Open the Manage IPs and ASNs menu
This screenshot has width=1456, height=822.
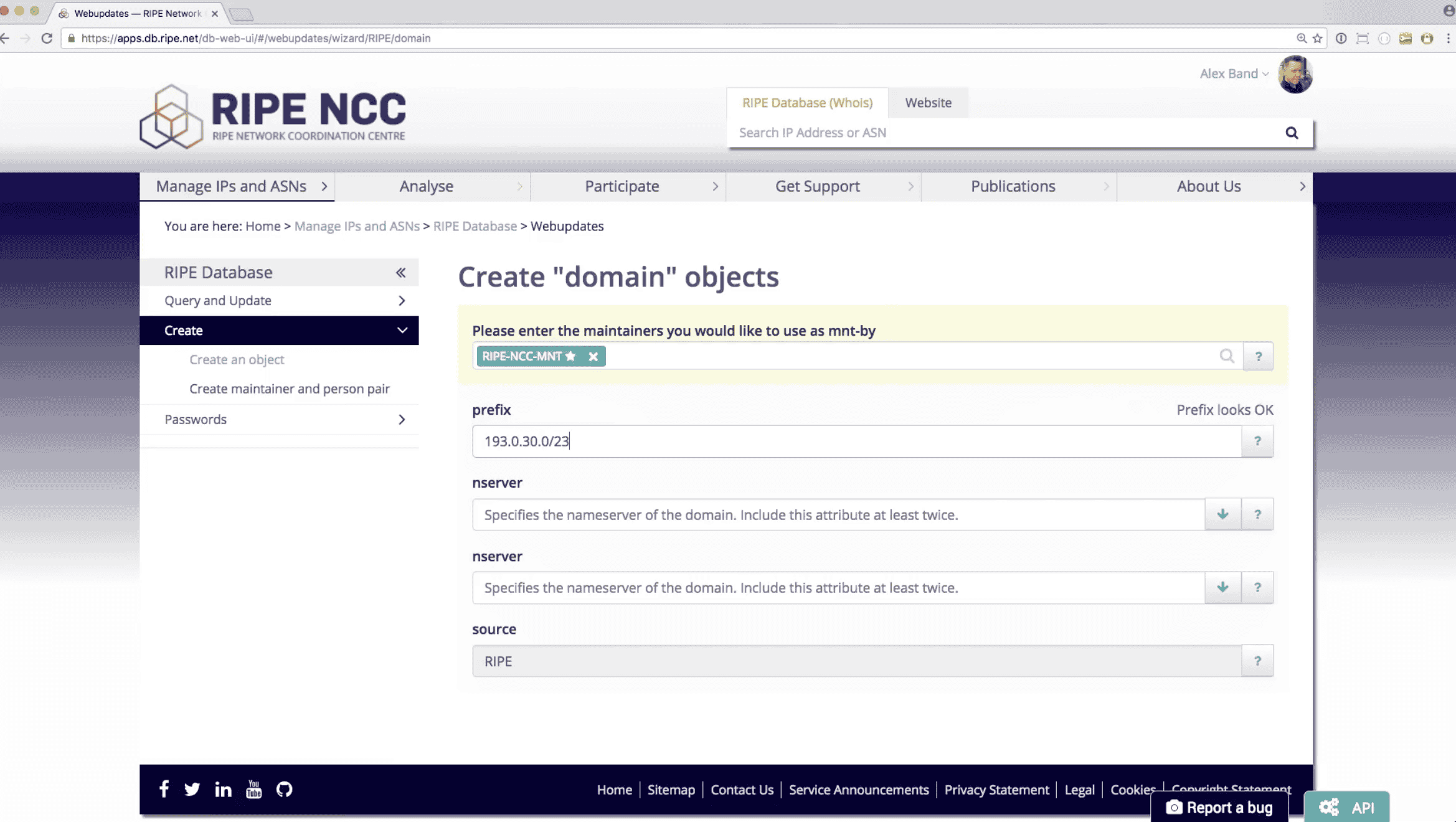tap(237, 186)
